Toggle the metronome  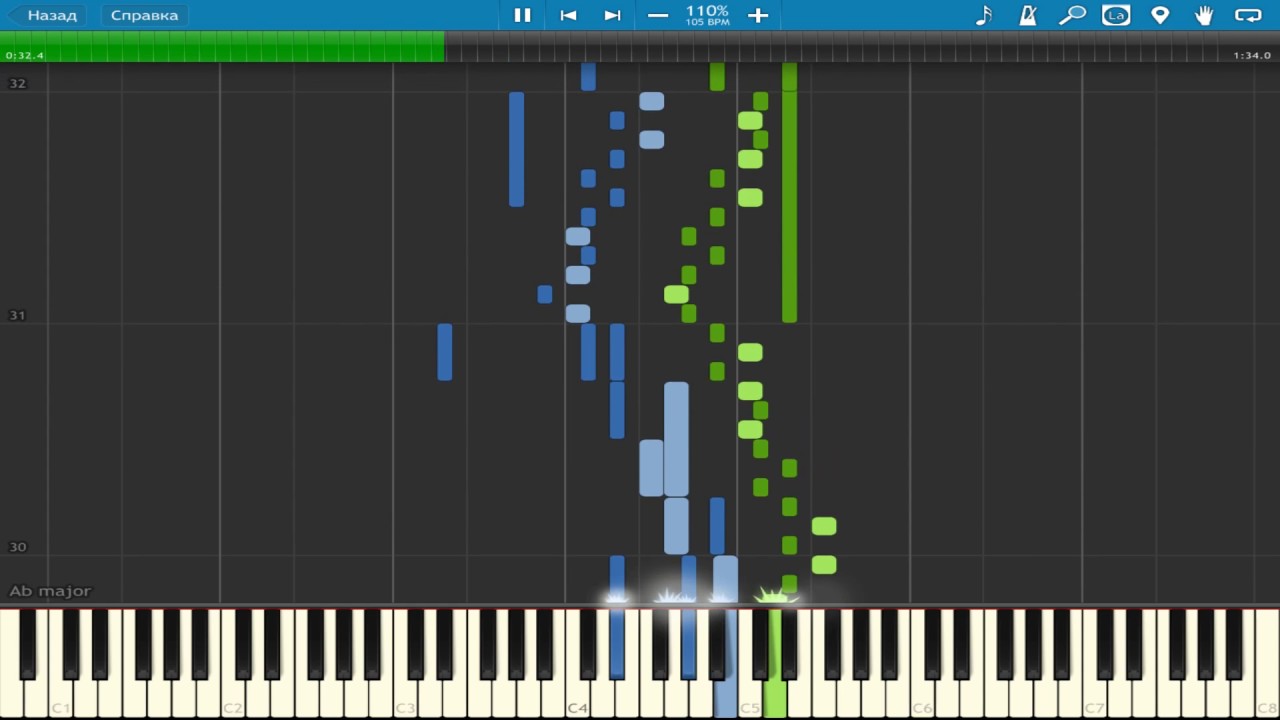(x=1028, y=15)
